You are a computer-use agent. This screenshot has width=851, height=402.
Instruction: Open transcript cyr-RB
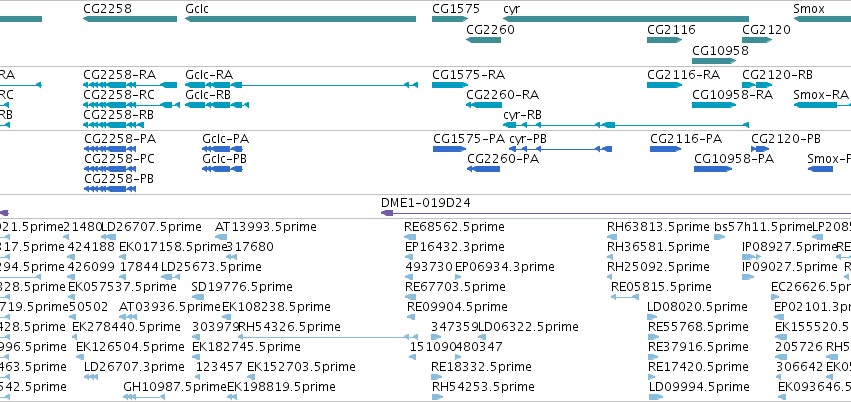pos(522,115)
